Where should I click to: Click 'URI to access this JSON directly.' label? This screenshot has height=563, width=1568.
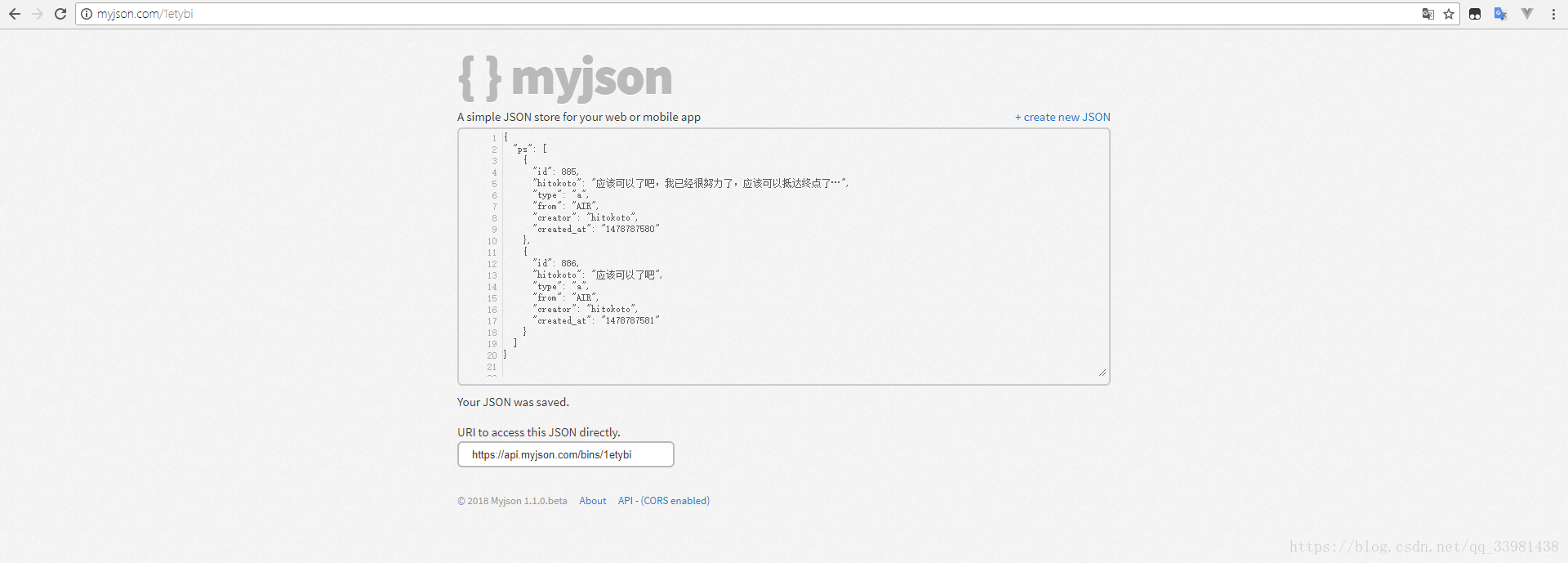point(539,432)
